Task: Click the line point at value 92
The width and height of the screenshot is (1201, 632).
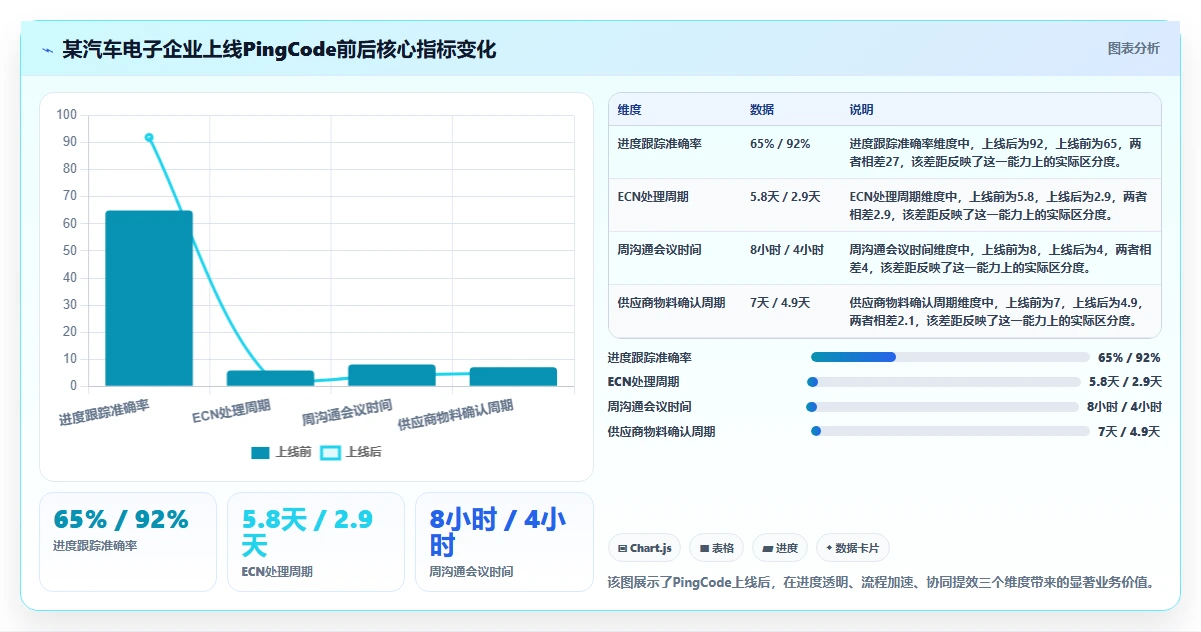Action: 149,137
